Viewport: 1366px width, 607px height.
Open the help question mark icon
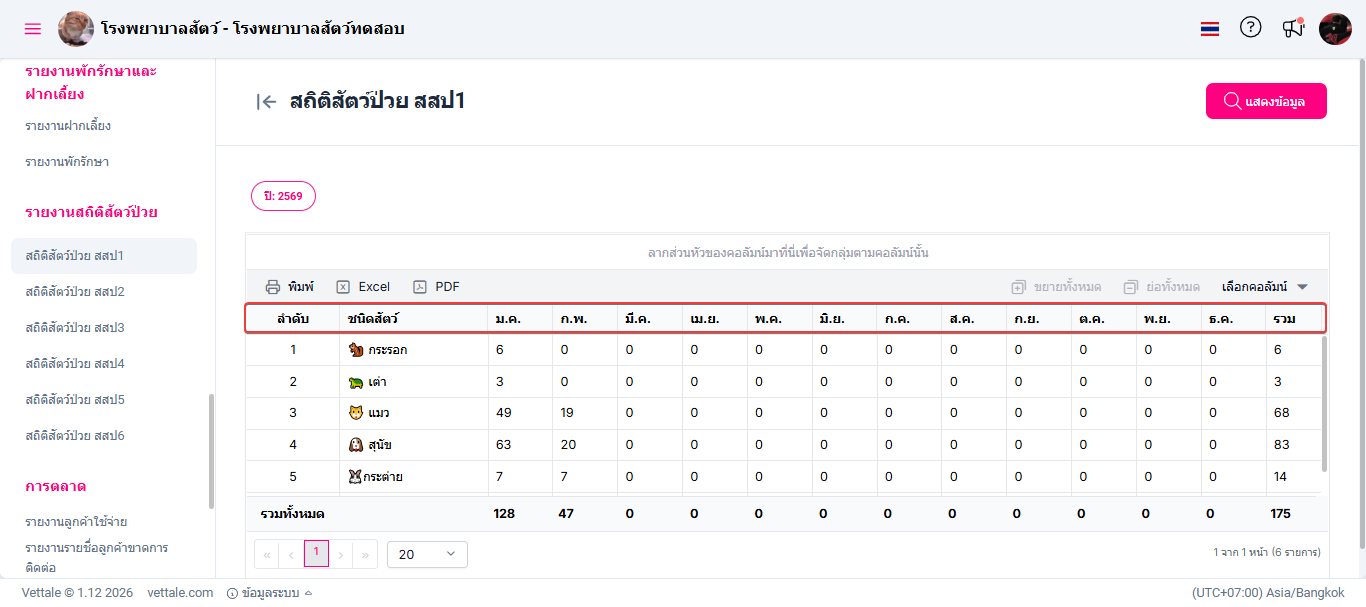(x=1250, y=28)
